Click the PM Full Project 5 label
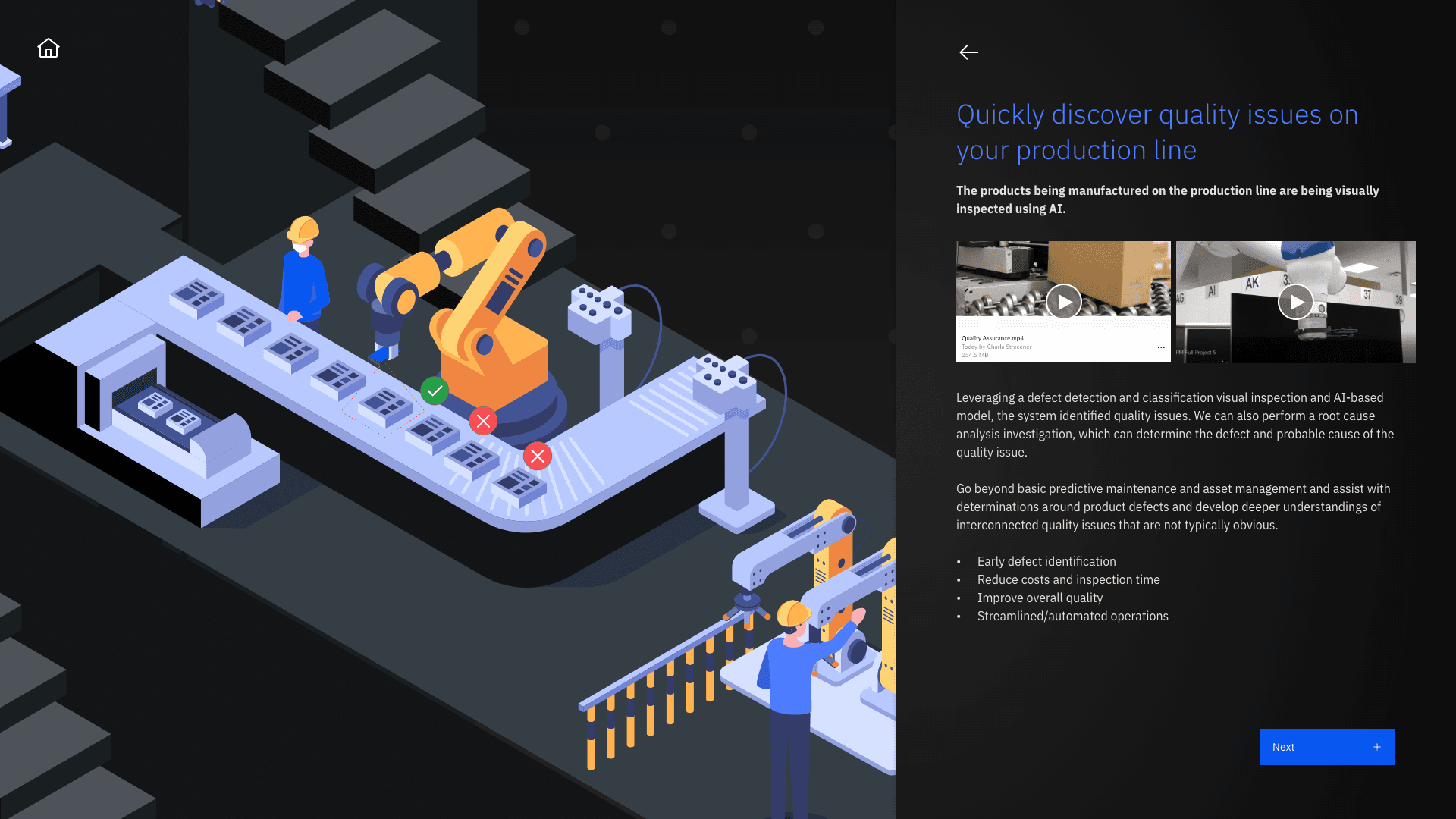1456x819 pixels. click(x=1196, y=353)
